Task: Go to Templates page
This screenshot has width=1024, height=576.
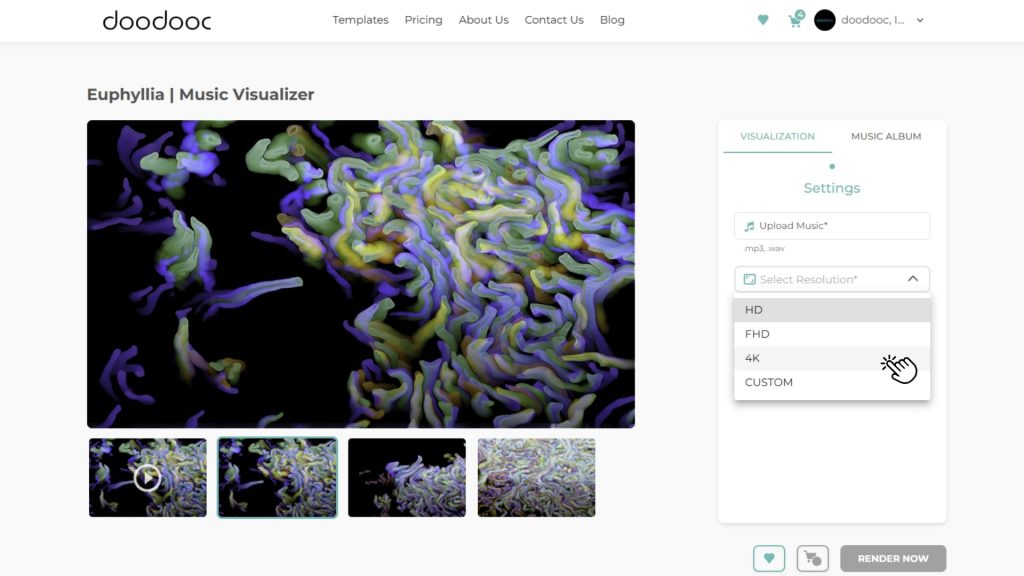Action: [x=360, y=20]
